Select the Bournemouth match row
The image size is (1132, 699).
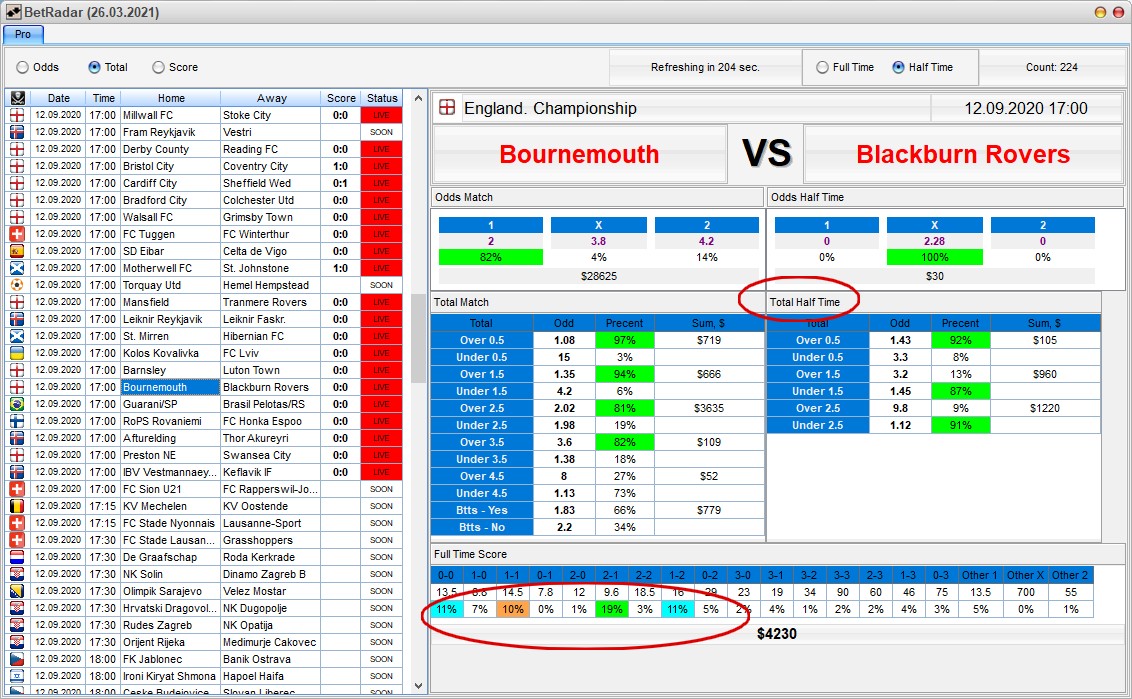pyautogui.click(x=204, y=387)
